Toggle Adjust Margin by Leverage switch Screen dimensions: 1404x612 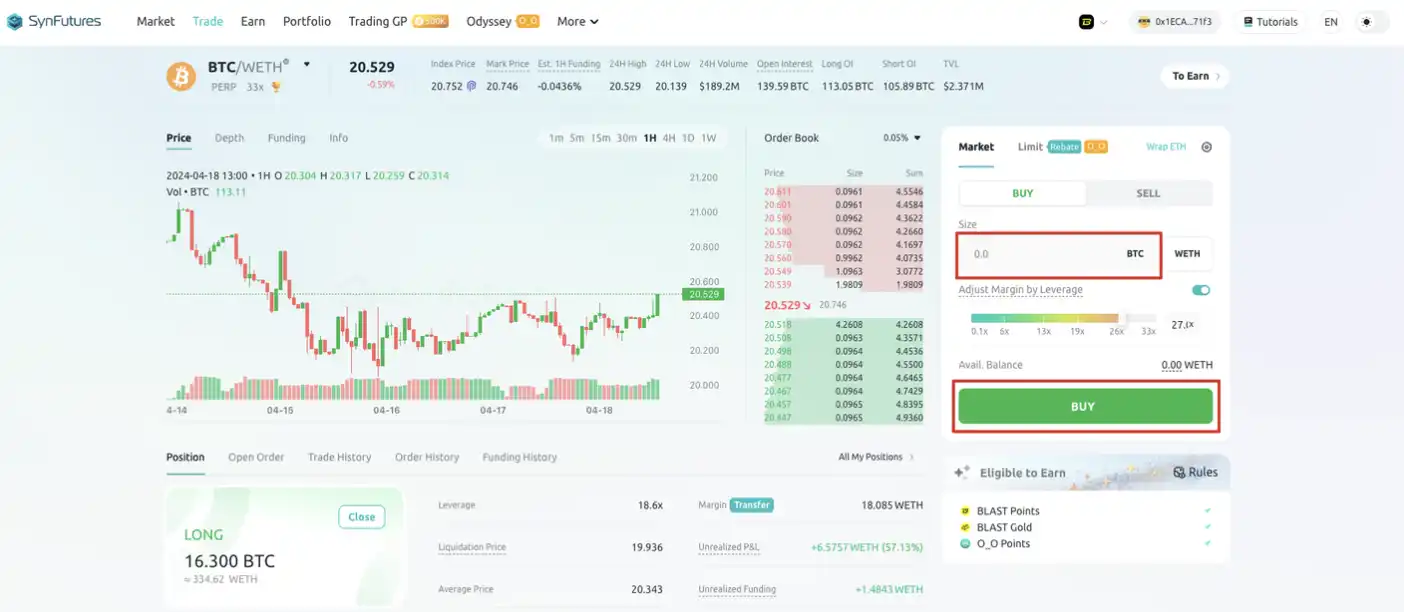(1200, 290)
